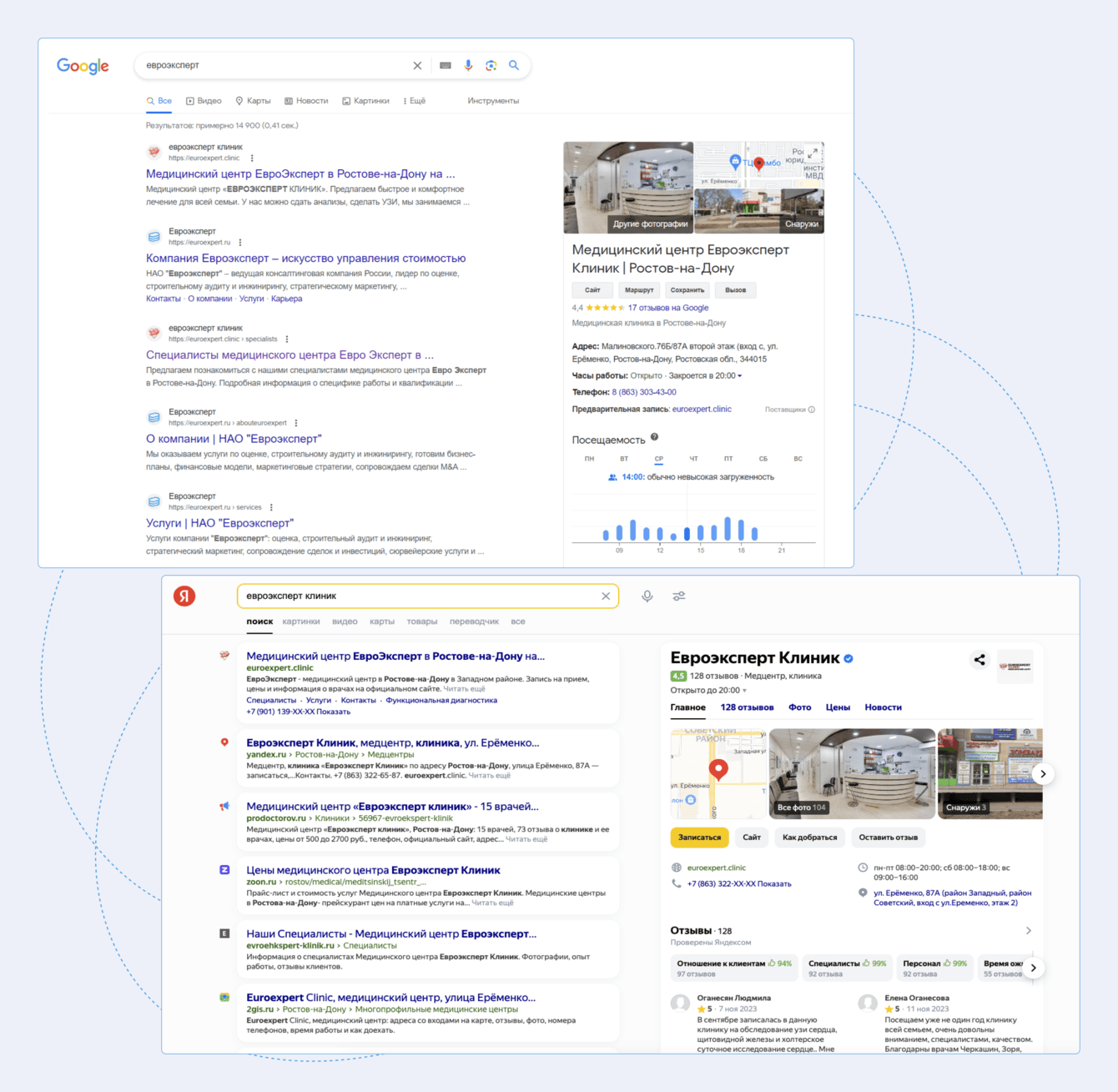The width and height of the screenshot is (1118, 1092).
Task: Click the 'Как добраться' button
Action: tap(809, 838)
